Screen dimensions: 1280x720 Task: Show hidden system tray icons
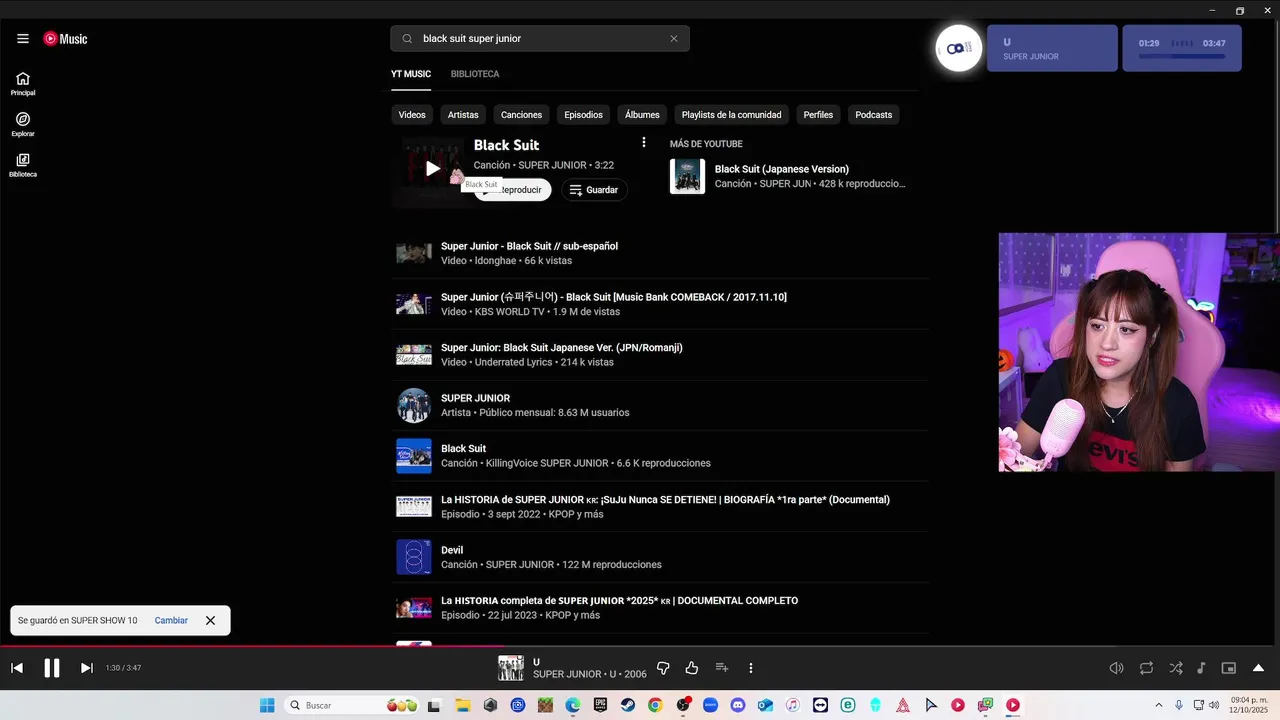[1159, 705]
